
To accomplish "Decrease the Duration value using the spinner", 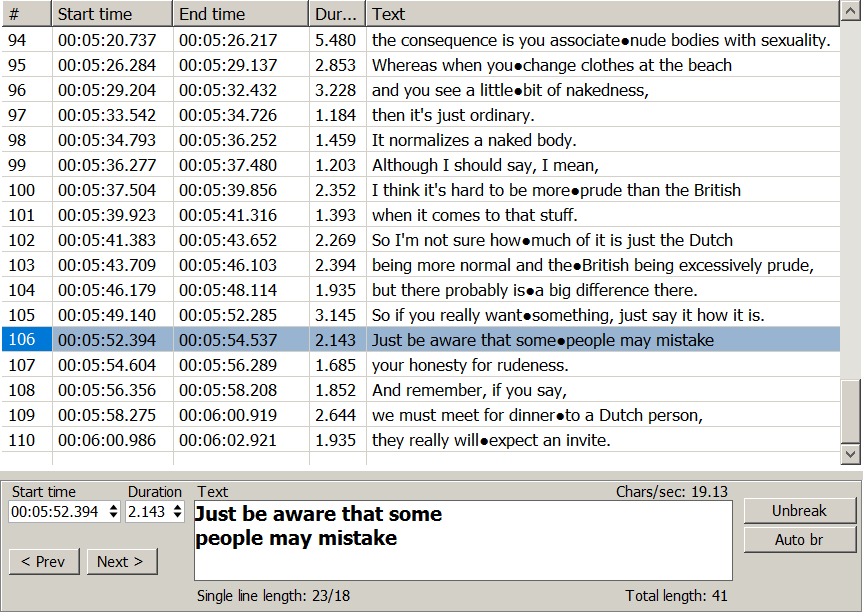I will click(x=177, y=515).
